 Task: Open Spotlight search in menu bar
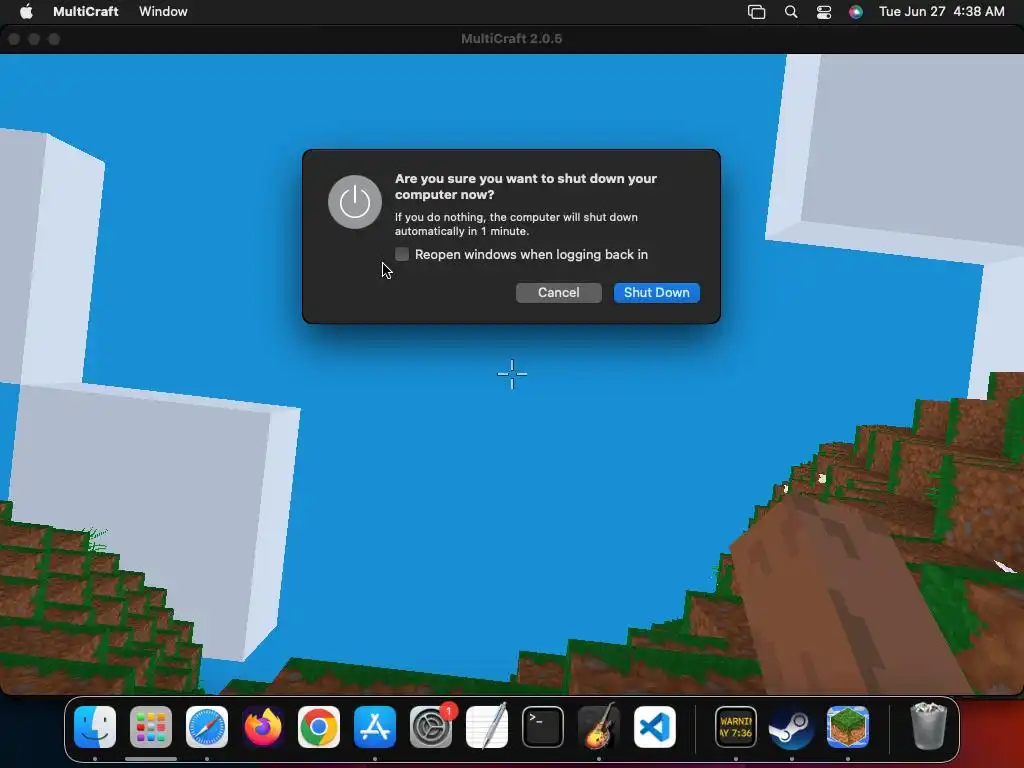point(791,12)
